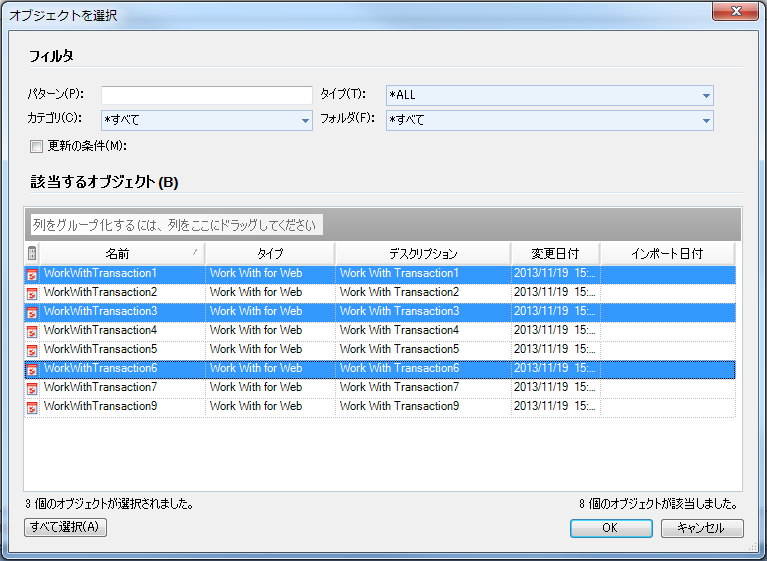Sort by the 変更日付 column header

pos(554,253)
